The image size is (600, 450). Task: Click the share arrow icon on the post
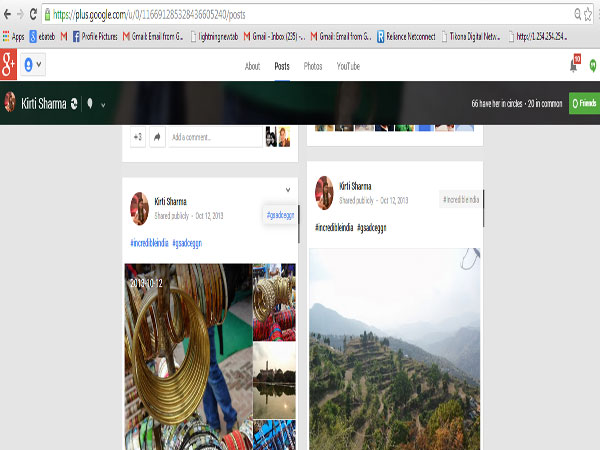coord(157,137)
